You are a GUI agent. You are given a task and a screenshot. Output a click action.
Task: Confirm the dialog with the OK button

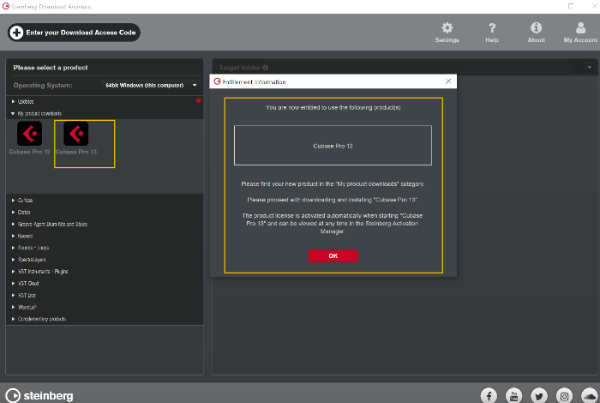coord(333,256)
